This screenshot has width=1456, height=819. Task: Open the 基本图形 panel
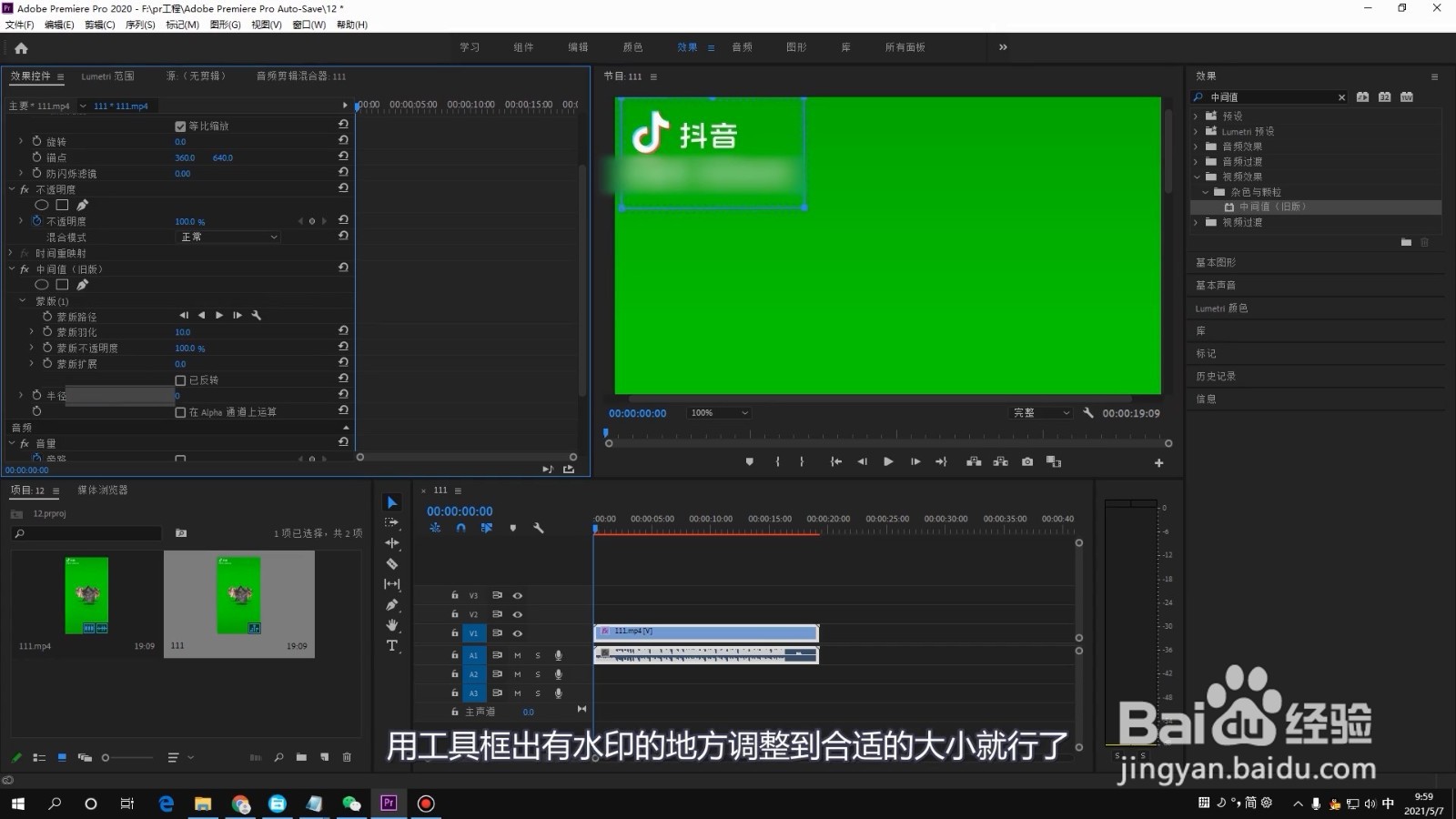1216,263
